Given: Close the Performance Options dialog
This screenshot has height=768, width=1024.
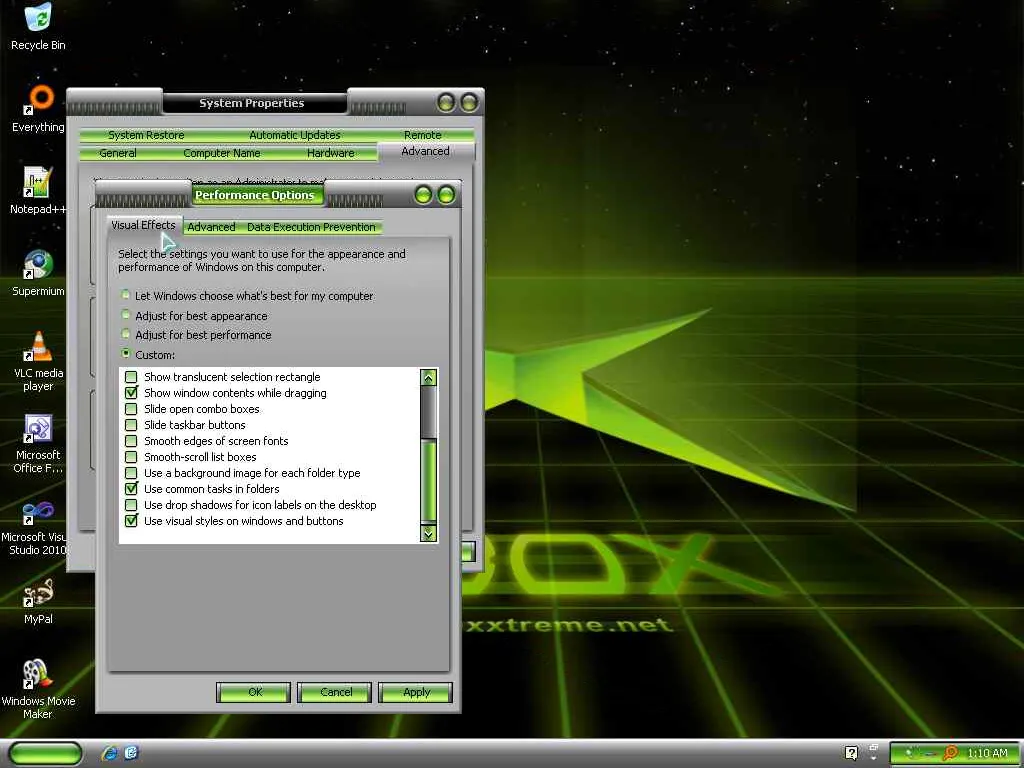Looking at the screenshot, I should point(446,195).
